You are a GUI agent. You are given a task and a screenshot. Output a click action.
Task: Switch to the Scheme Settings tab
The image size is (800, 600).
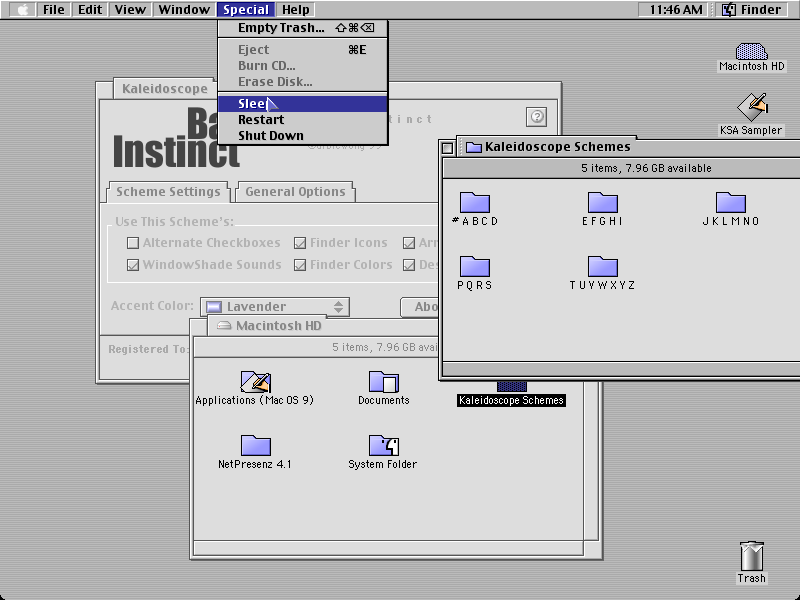(x=168, y=192)
